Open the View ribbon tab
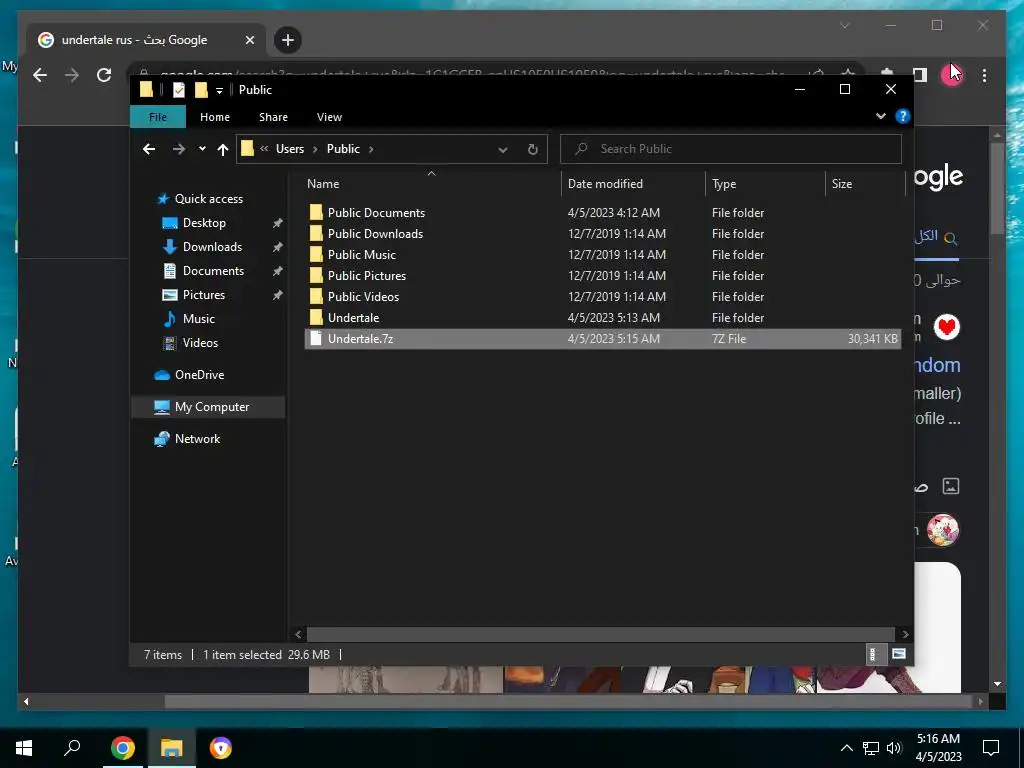 pyautogui.click(x=329, y=117)
